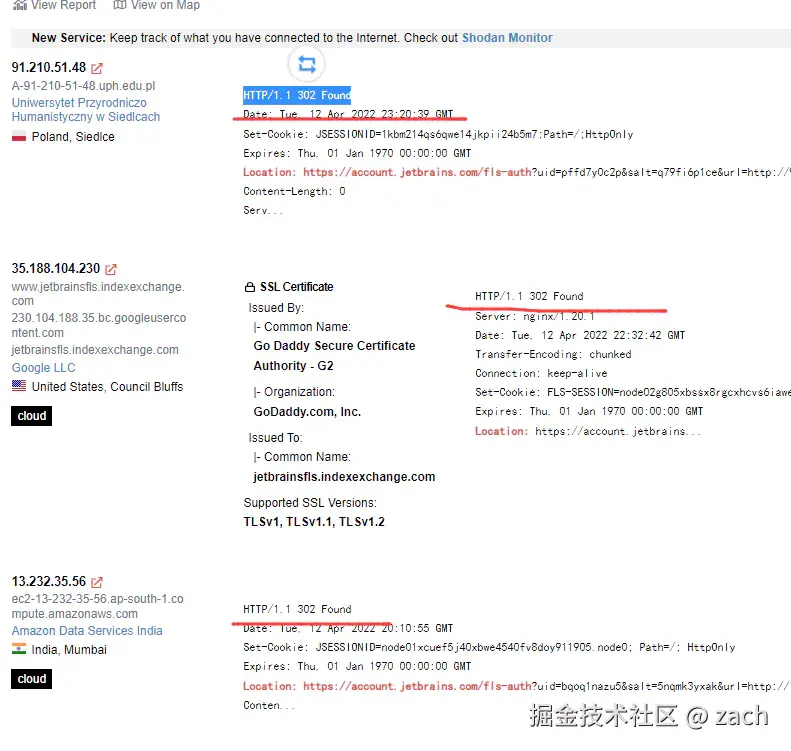Click Issued To common name jetbrainsfls.indexexchange.com
Screen dimensions: 791x751
coord(344,477)
